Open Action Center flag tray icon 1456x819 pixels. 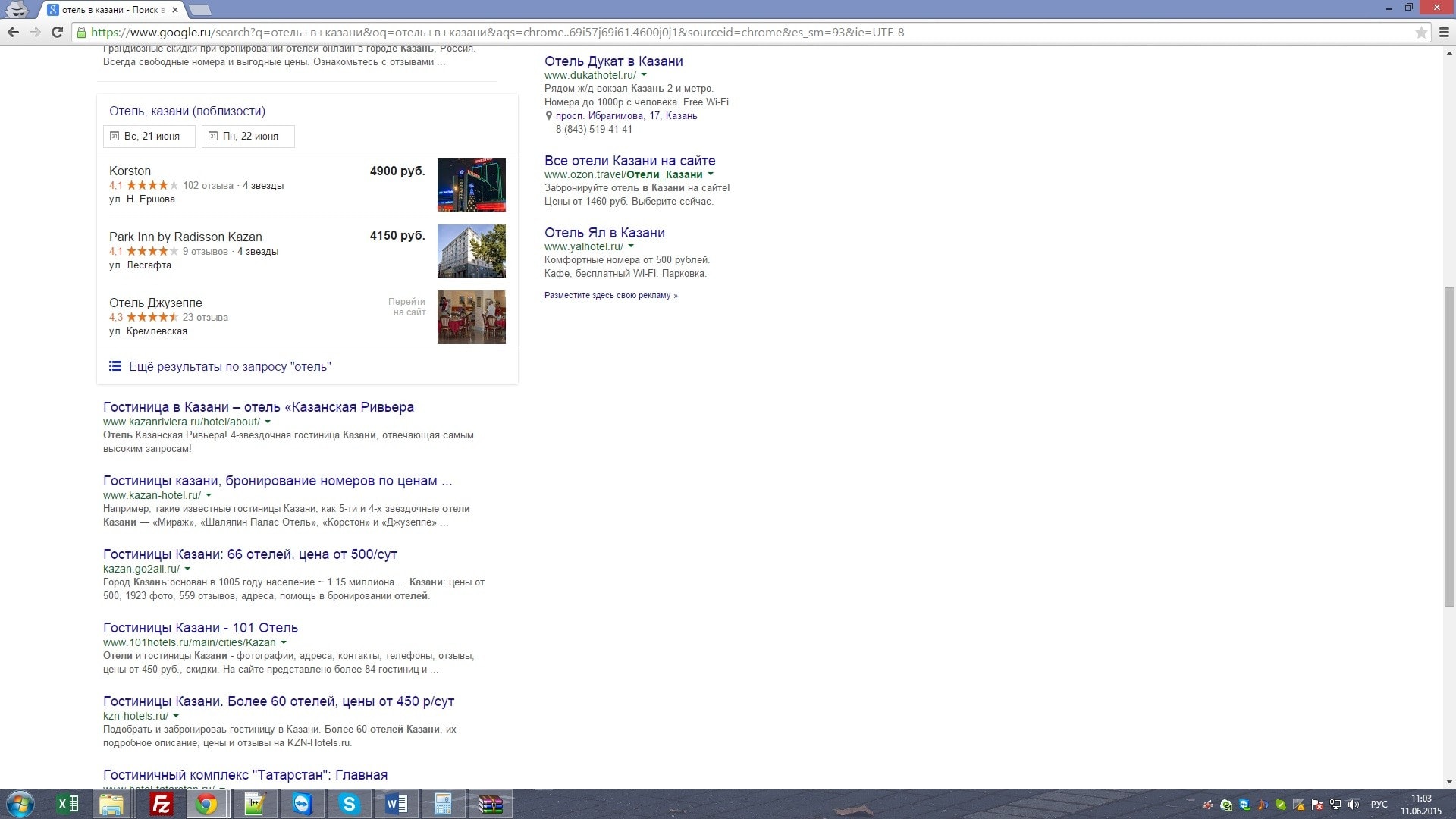tap(1317, 805)
